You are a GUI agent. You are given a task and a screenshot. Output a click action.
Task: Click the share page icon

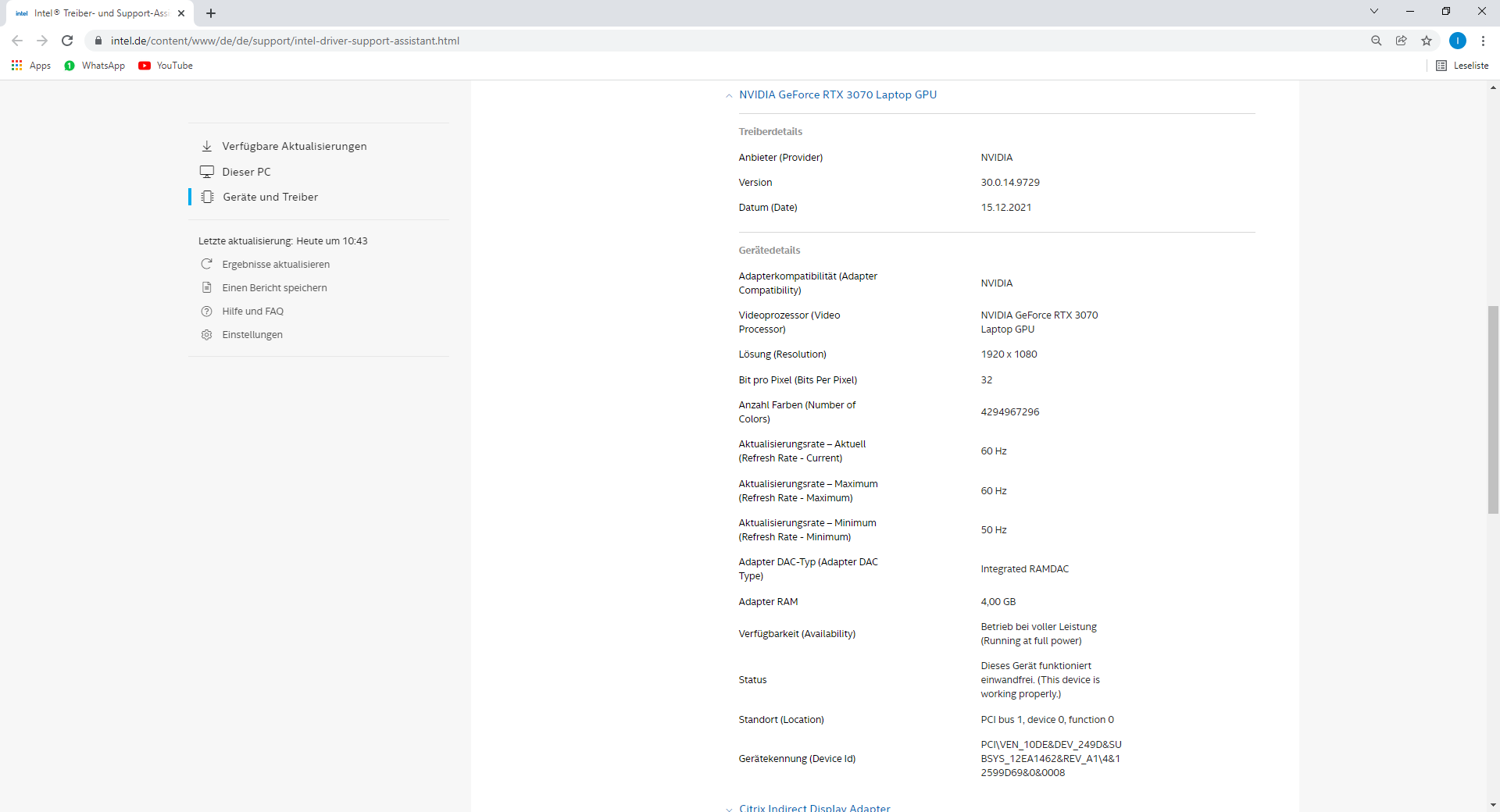click(1402, 41)
